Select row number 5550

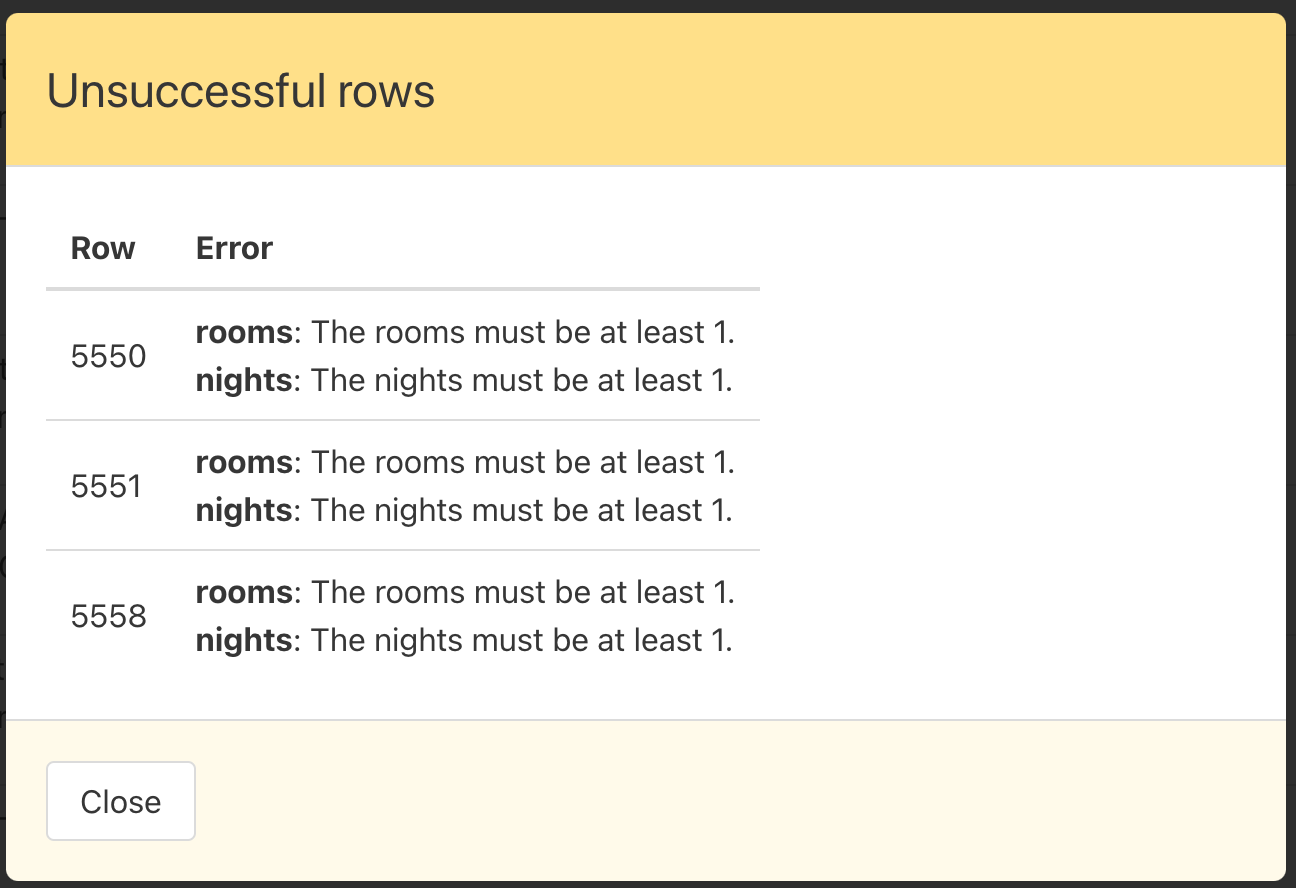pos(108,356)
